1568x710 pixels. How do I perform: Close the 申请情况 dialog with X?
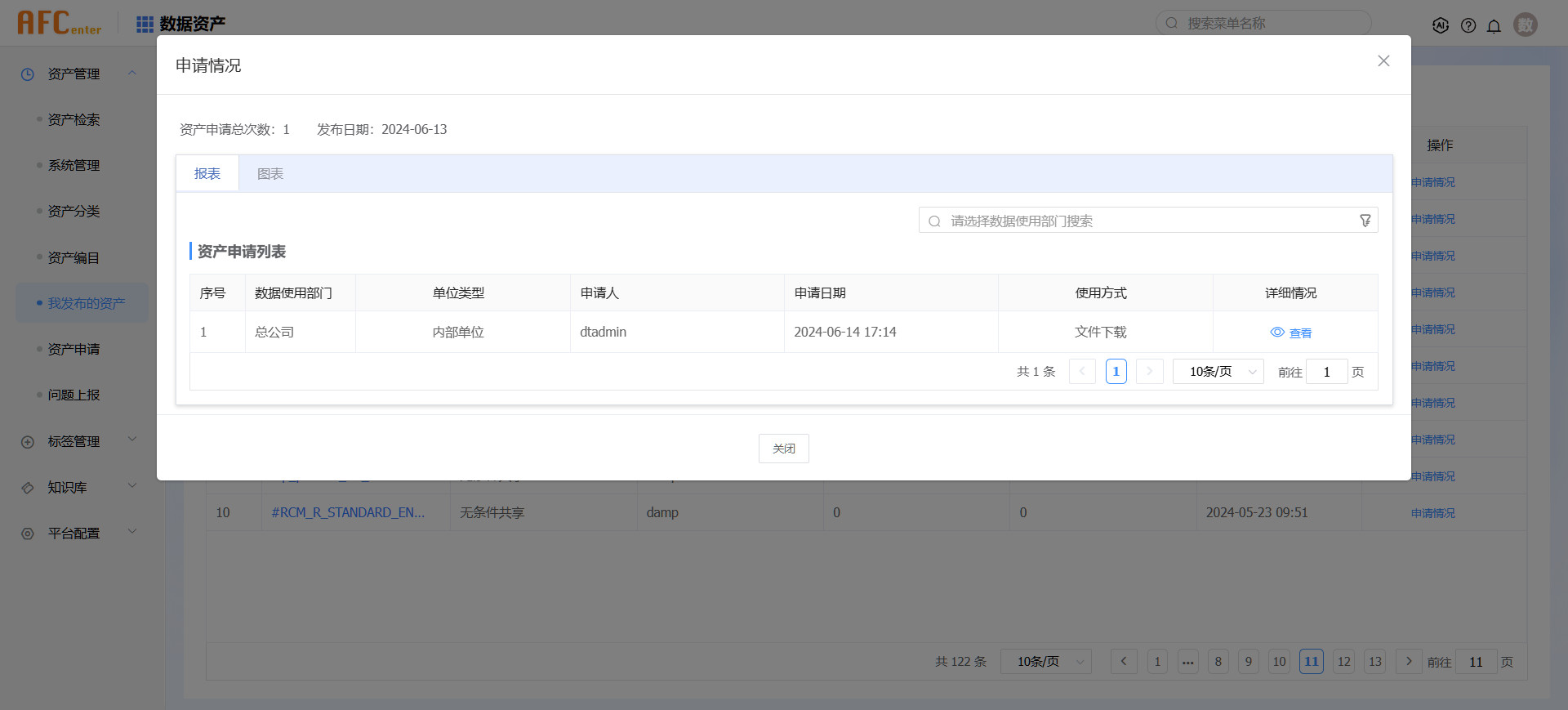pyautogui.click(x=1383, y=61)
